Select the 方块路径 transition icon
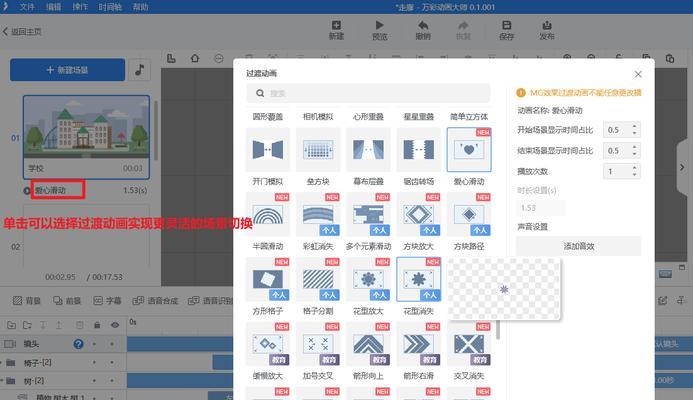693x400 pixels. pyautogui.click(x=469, y=214)
